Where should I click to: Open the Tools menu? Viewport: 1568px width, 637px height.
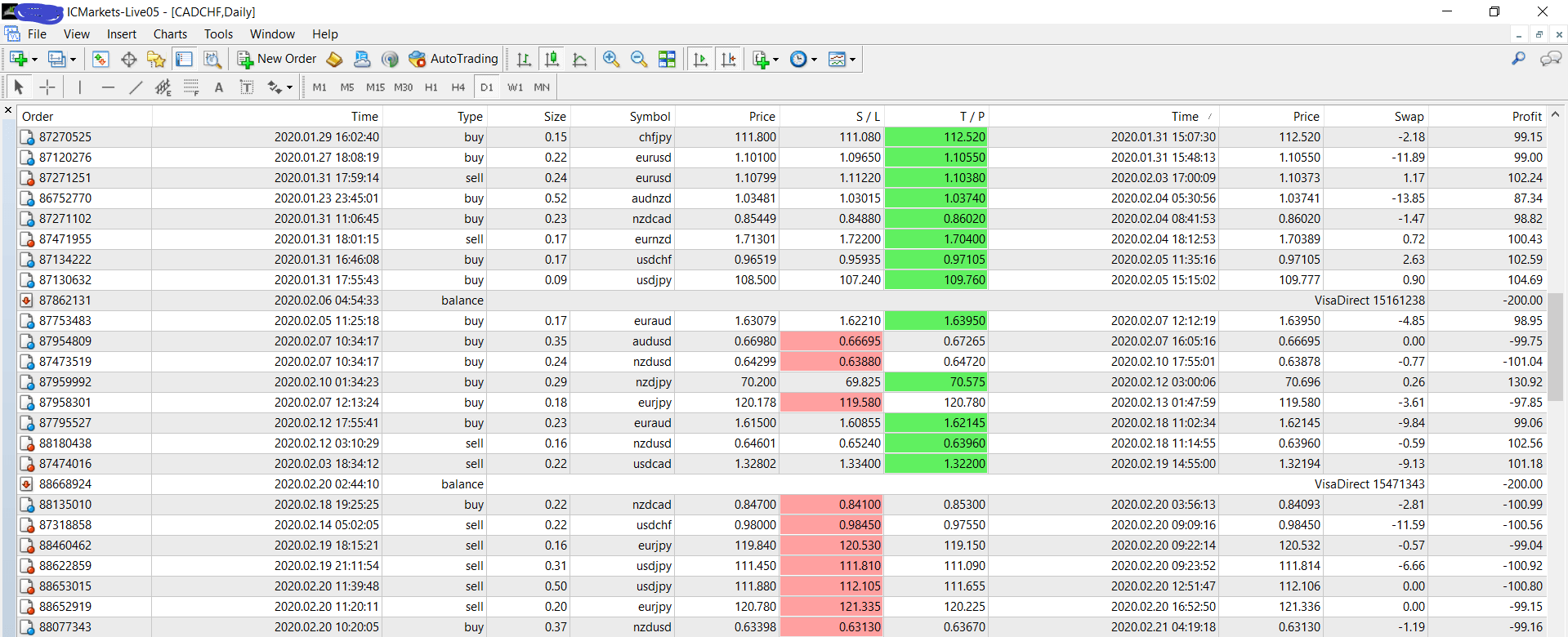coord(218,34)
